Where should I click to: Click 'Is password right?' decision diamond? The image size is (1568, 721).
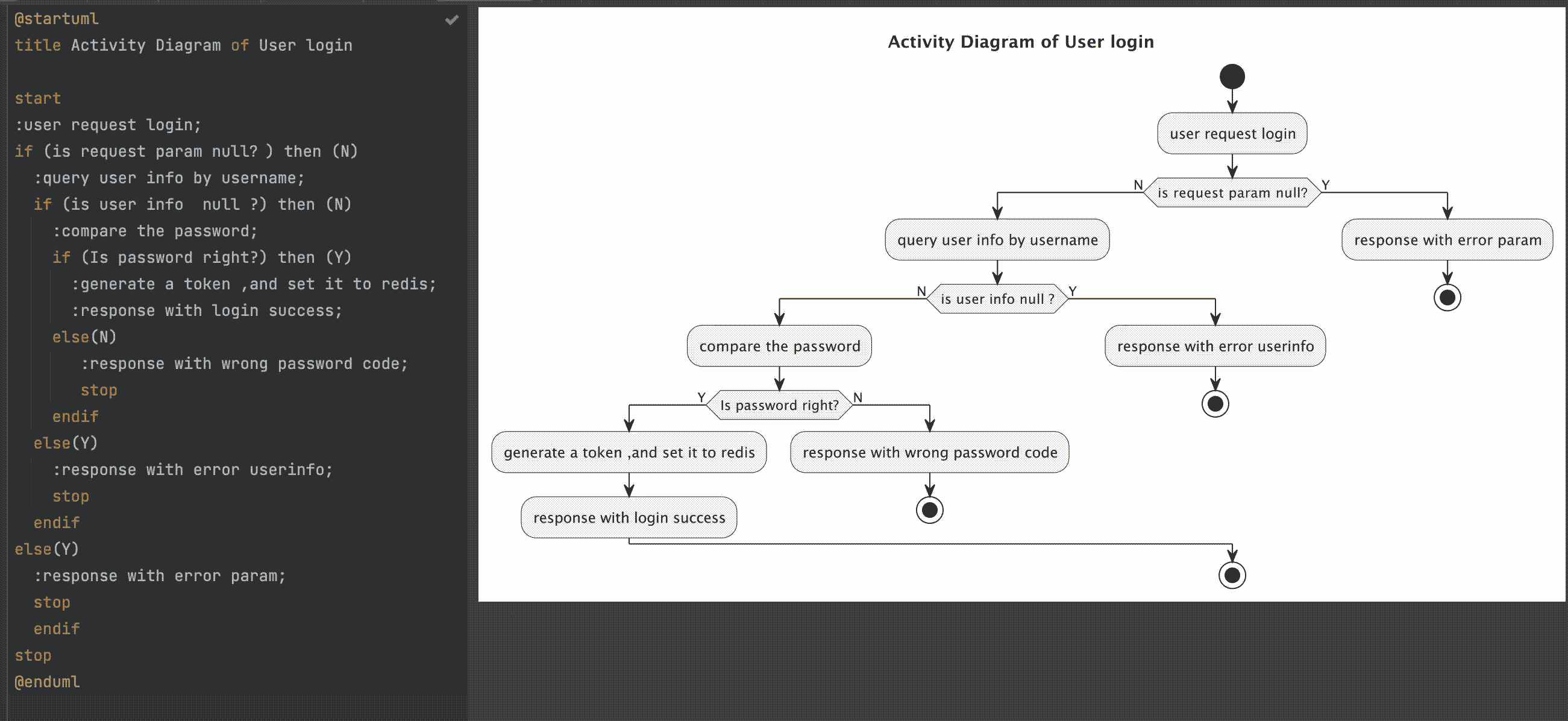point(779,405)
